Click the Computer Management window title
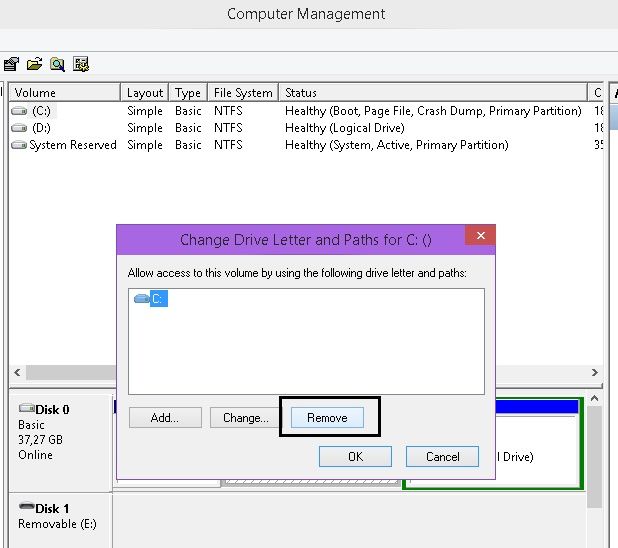 coord(306,14)
